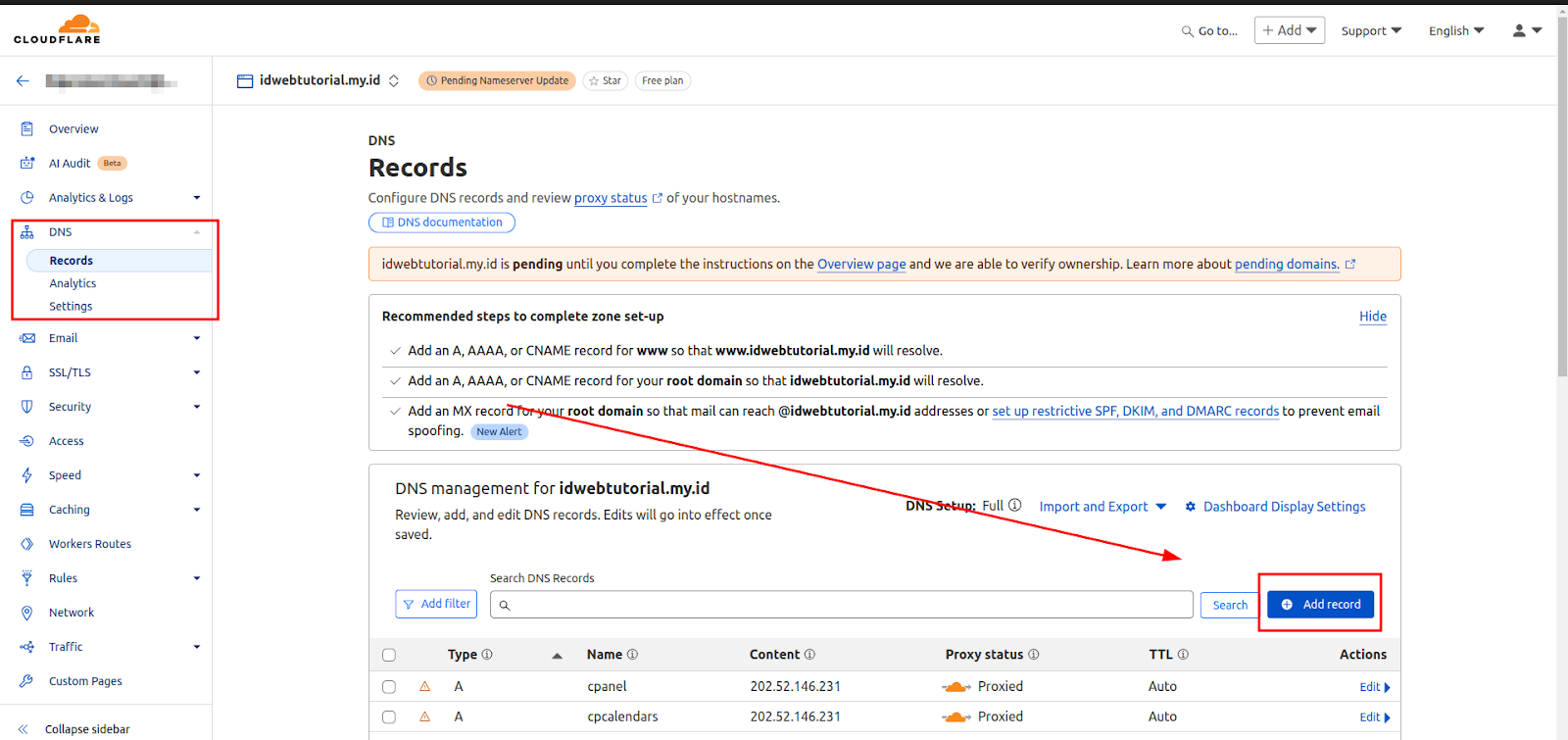Open DNS Analytics in sidebar
The height and width of the screenshot is (740, 1568).
(73, 283)
